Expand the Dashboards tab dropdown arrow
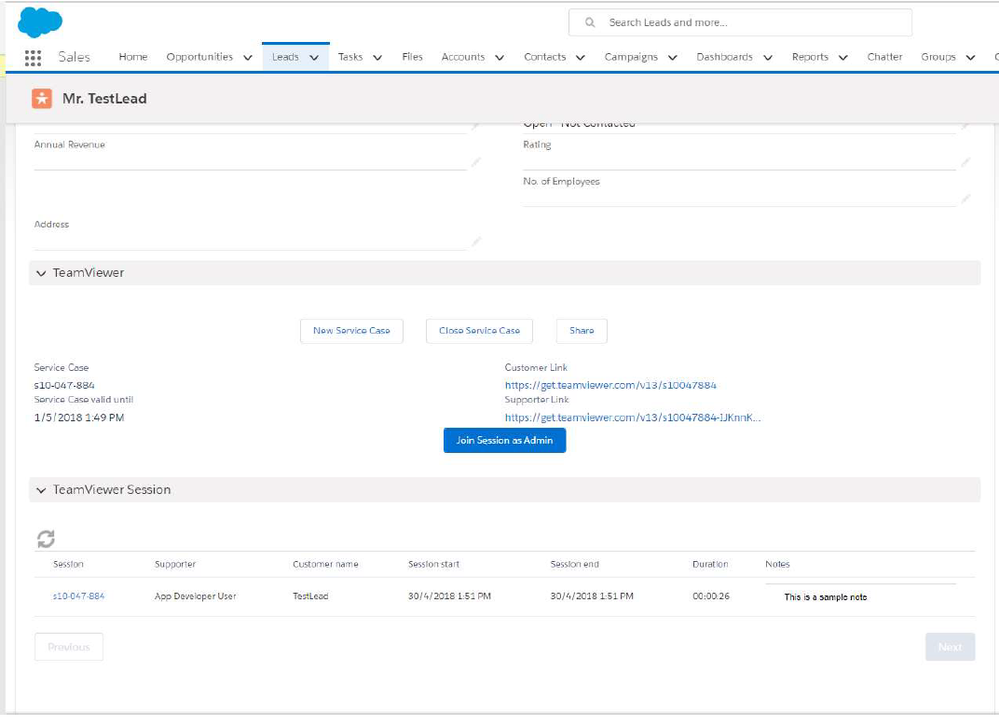 coord(768,57)
